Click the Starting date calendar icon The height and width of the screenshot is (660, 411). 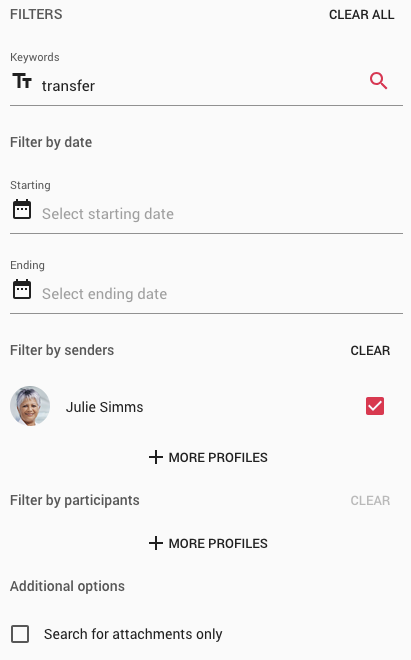click(x=22, y=209)
